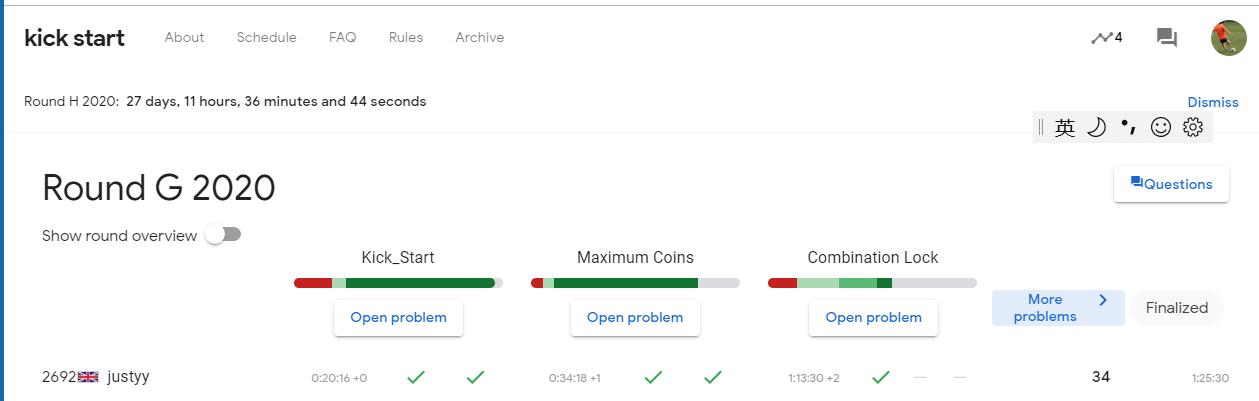Screen dimensions: 1259x401
Task: Expand More problems with the chevron
Action: (1058, 308)
